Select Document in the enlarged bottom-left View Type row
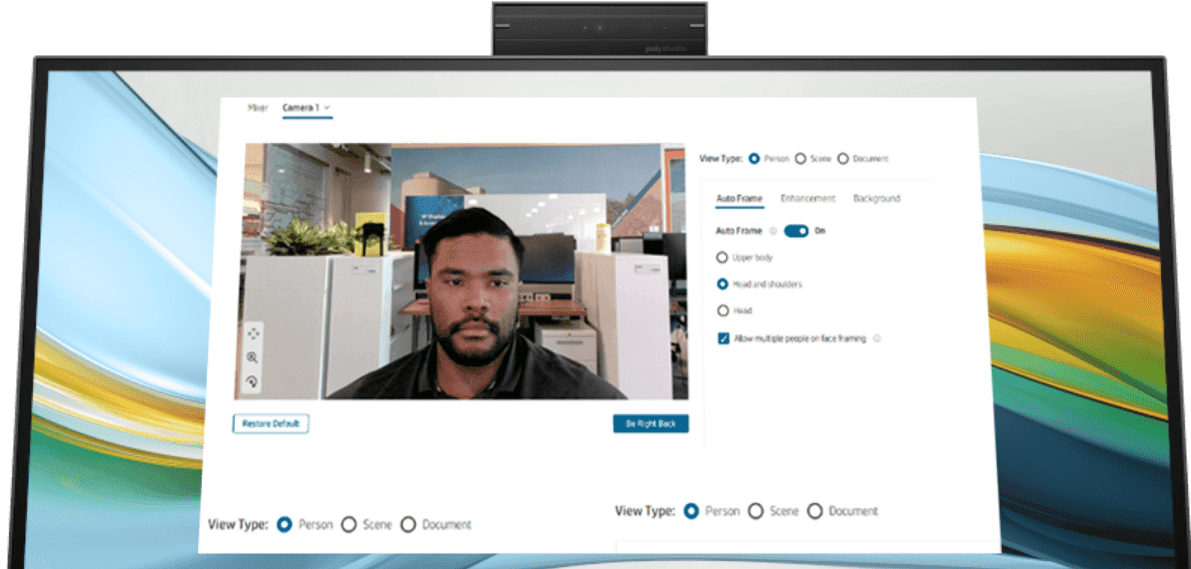 (408, 525)
